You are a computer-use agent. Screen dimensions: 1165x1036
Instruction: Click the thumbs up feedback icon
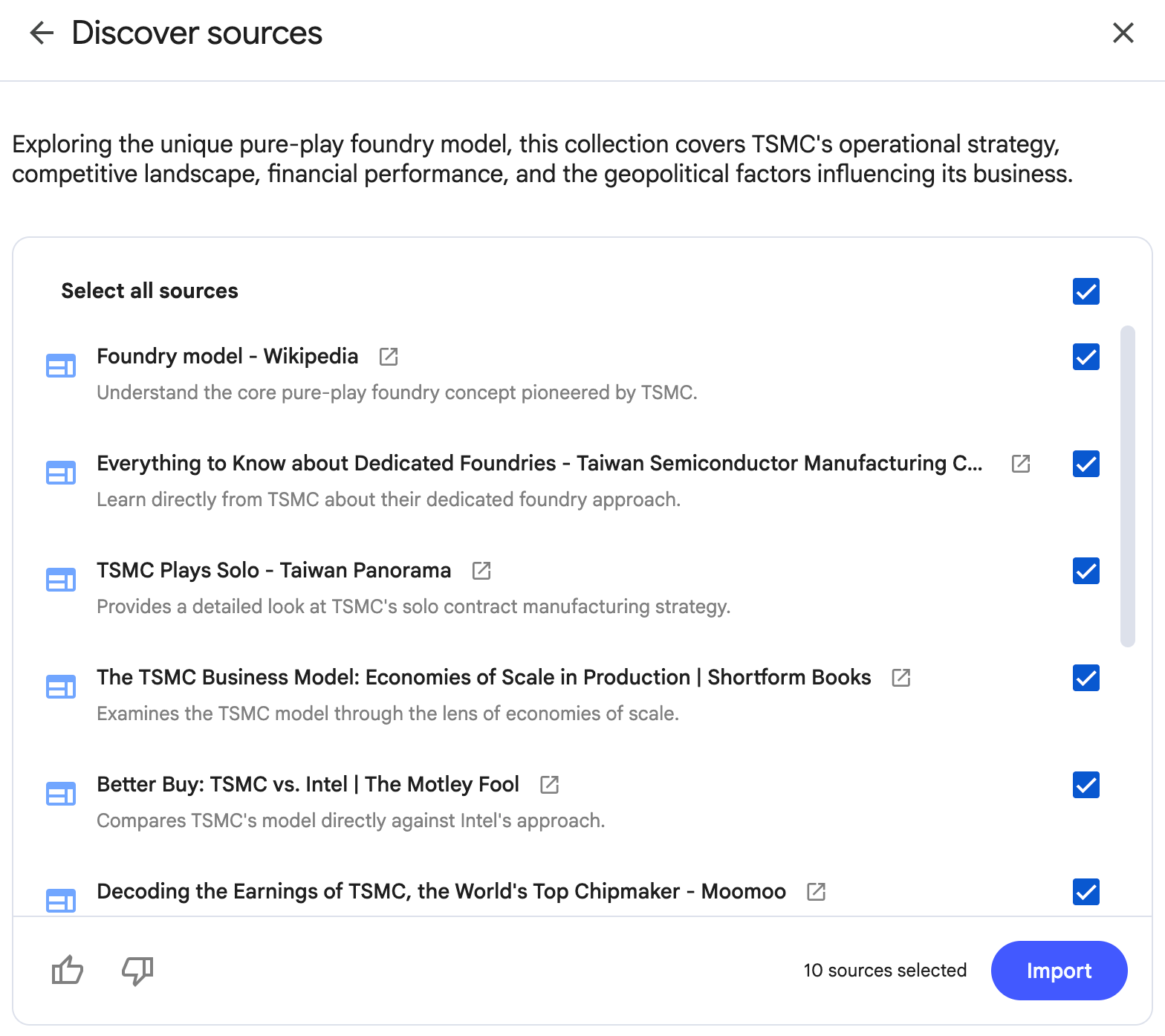click(67, 970)
